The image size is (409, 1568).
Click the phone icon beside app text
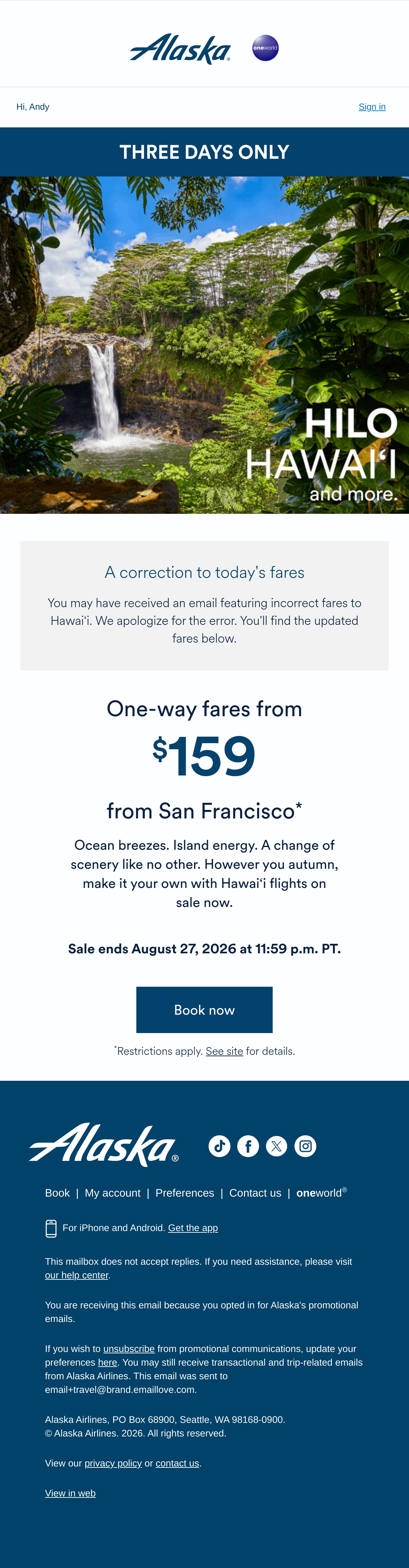(x=51, y=1228)
